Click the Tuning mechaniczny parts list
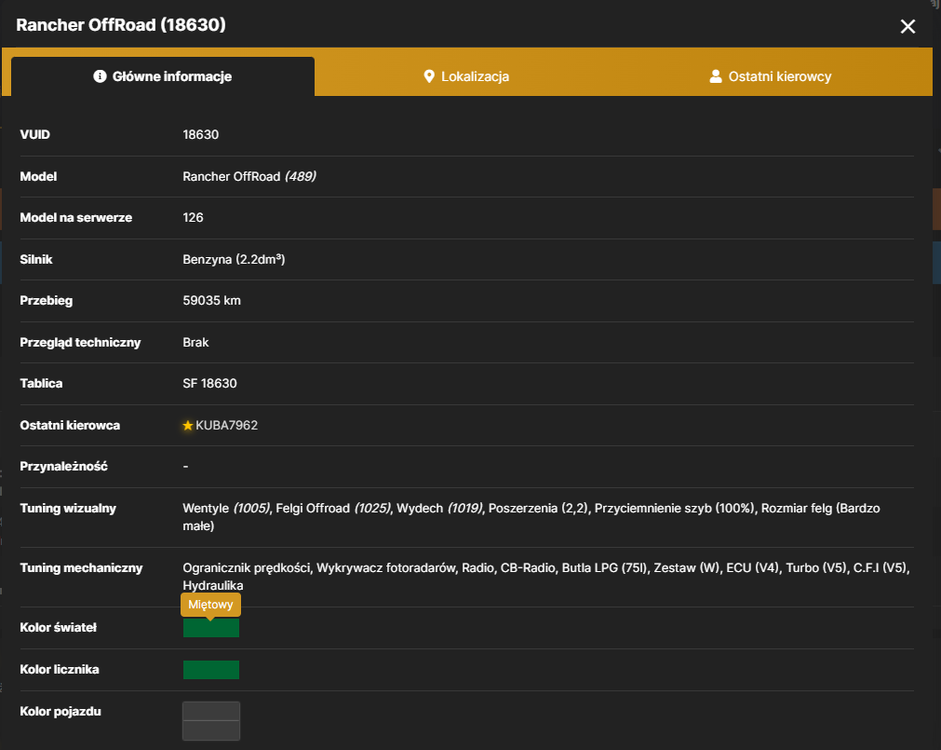The height and width of the screenshot is (750, 941). 547,577
